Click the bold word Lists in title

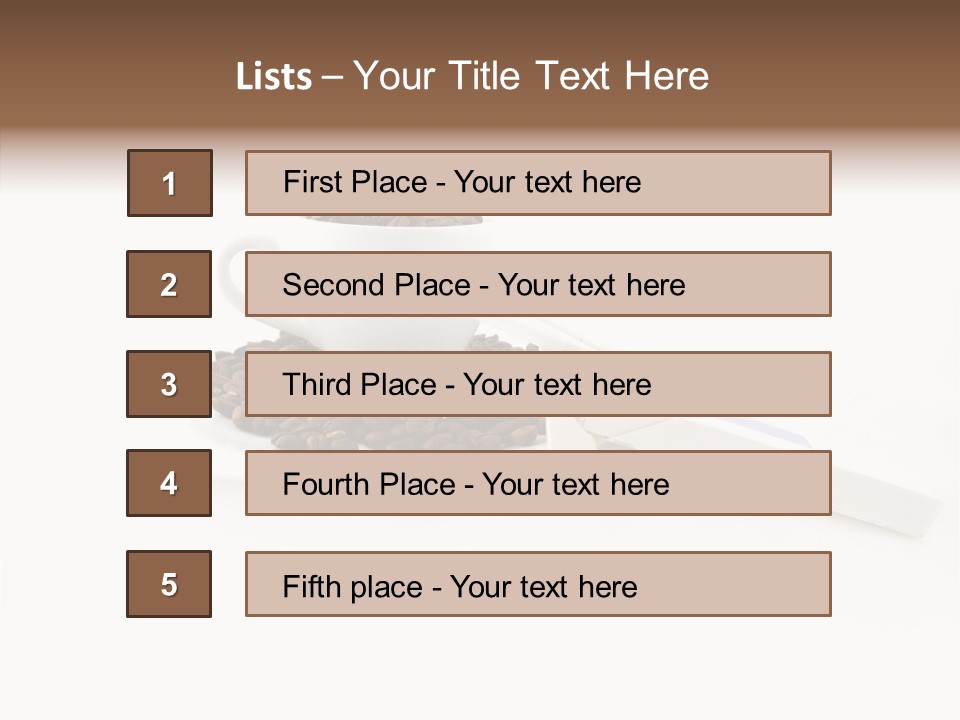274,77
